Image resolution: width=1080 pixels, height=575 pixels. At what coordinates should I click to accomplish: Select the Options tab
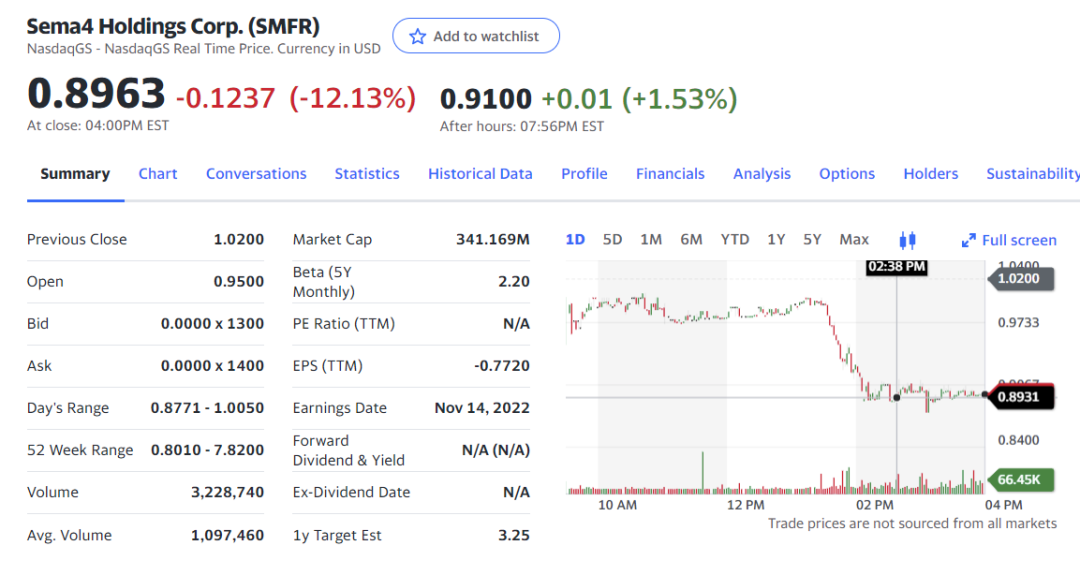pos(847,174)
